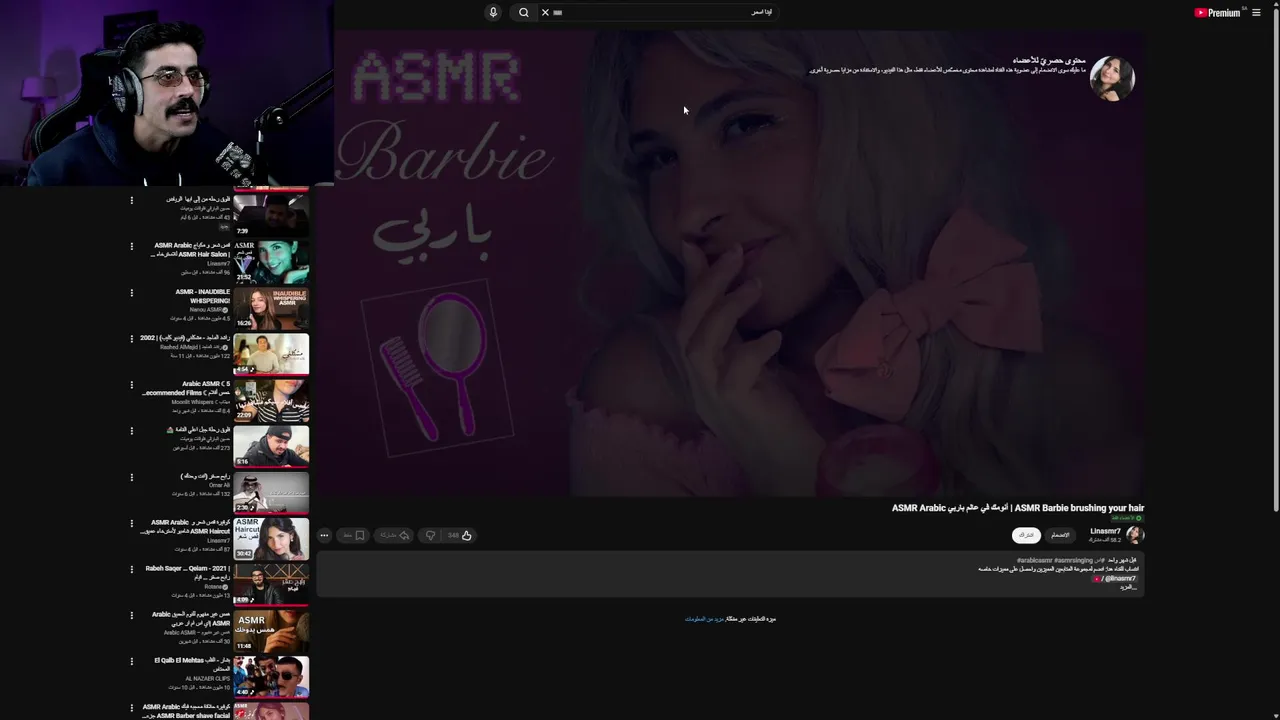Open the El Qalb El Mehtas thumbnail
This screenshot has height=720, width=1280.
[x=271, y=676]
